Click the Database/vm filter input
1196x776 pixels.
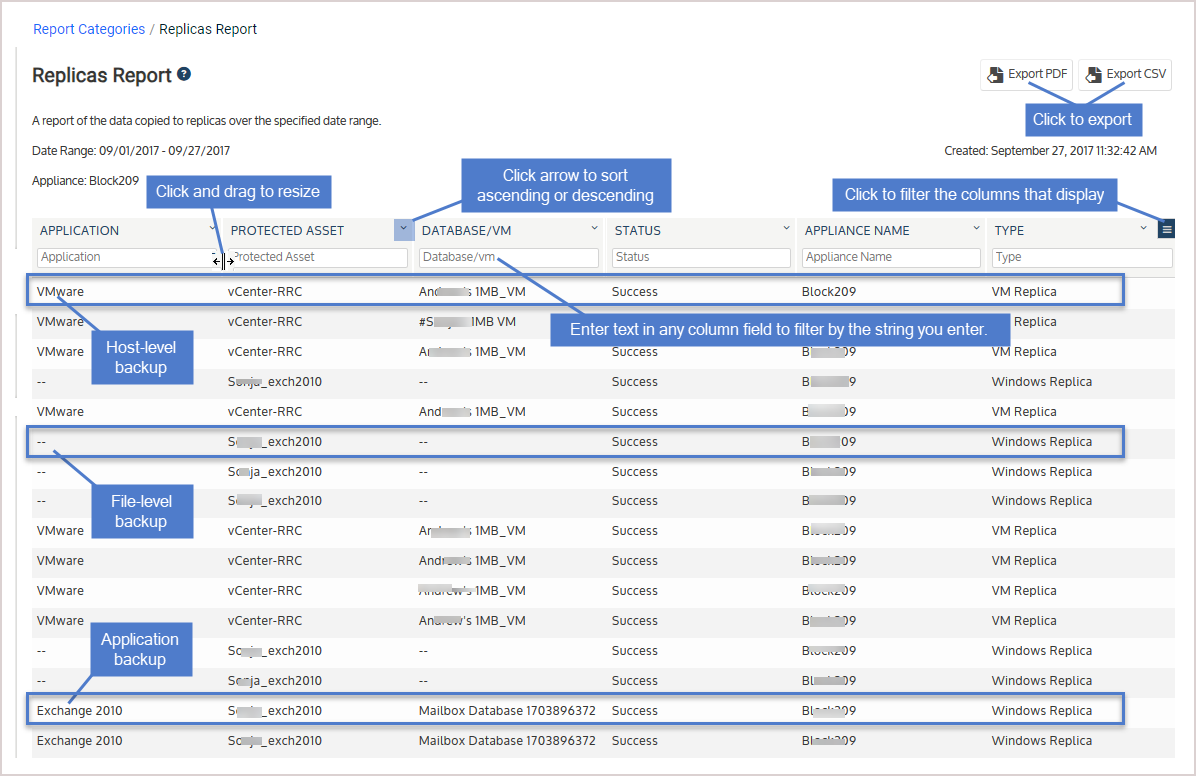pos(508,257)
